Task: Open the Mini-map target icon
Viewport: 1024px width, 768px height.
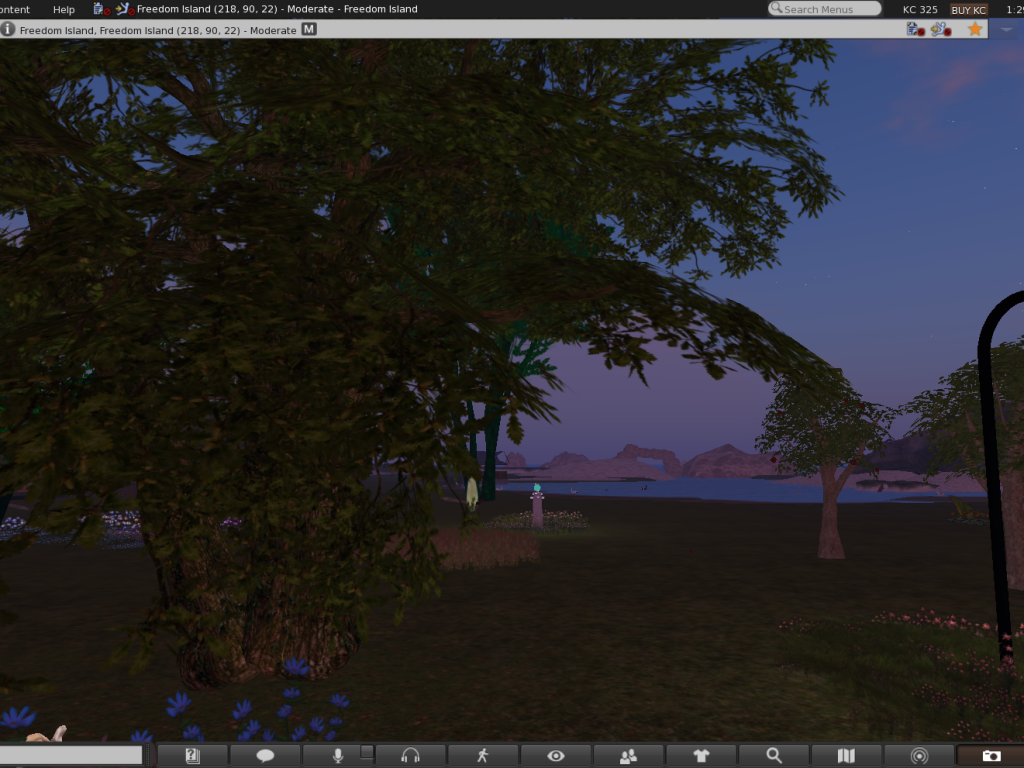Action: [919, 755]
